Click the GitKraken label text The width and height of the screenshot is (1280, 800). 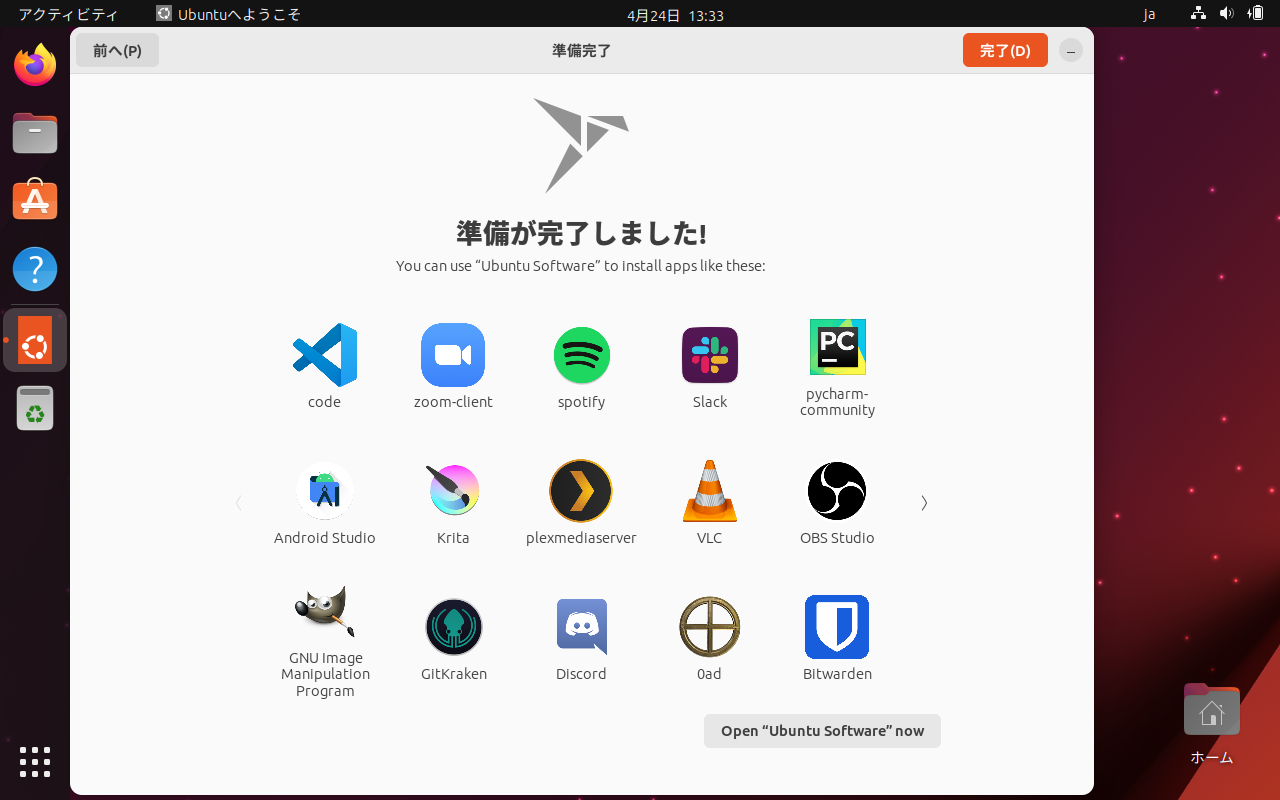point(454,674)
